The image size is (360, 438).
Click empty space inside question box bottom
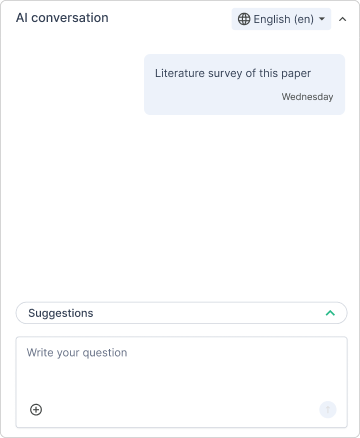point(180,409)
